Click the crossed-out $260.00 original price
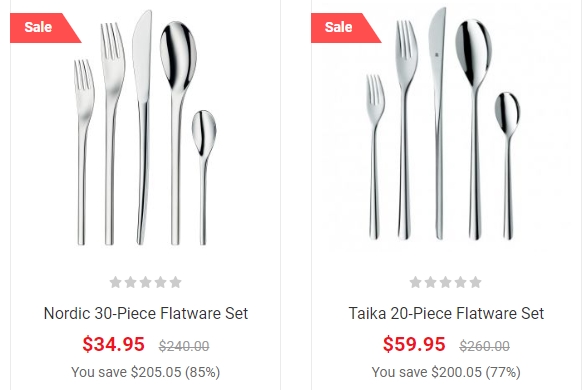Image resolution: width=587 pixels, height=390 pixels. [x=484, y=346]
